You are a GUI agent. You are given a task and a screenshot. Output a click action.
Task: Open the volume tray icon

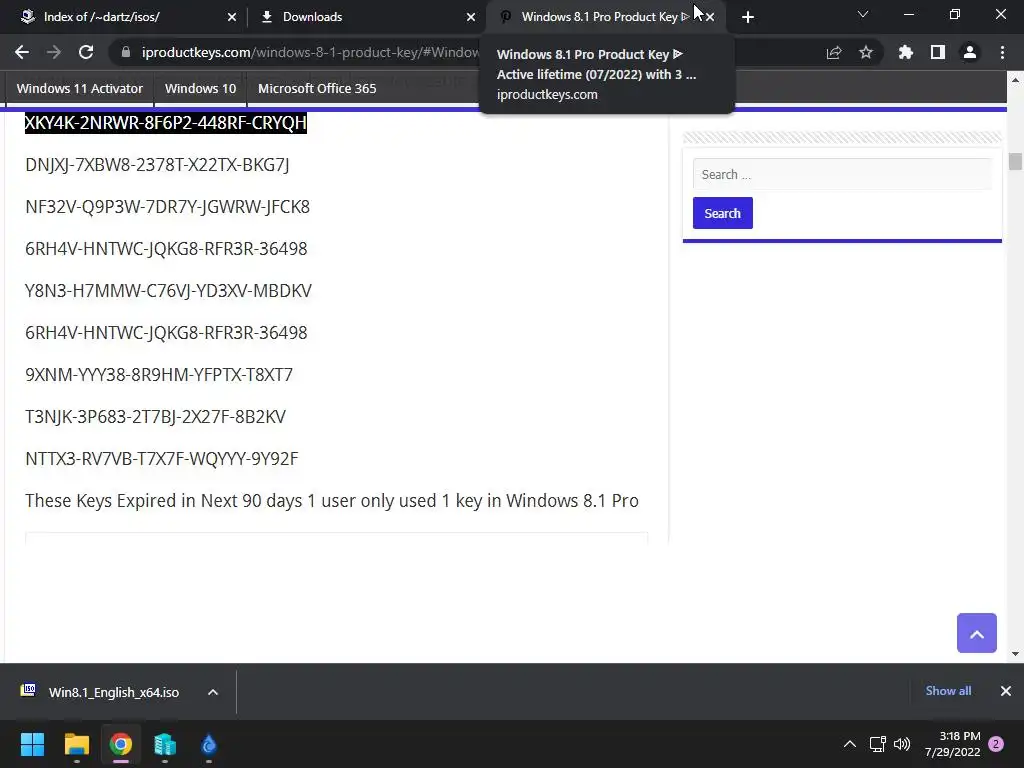(902, 744)
